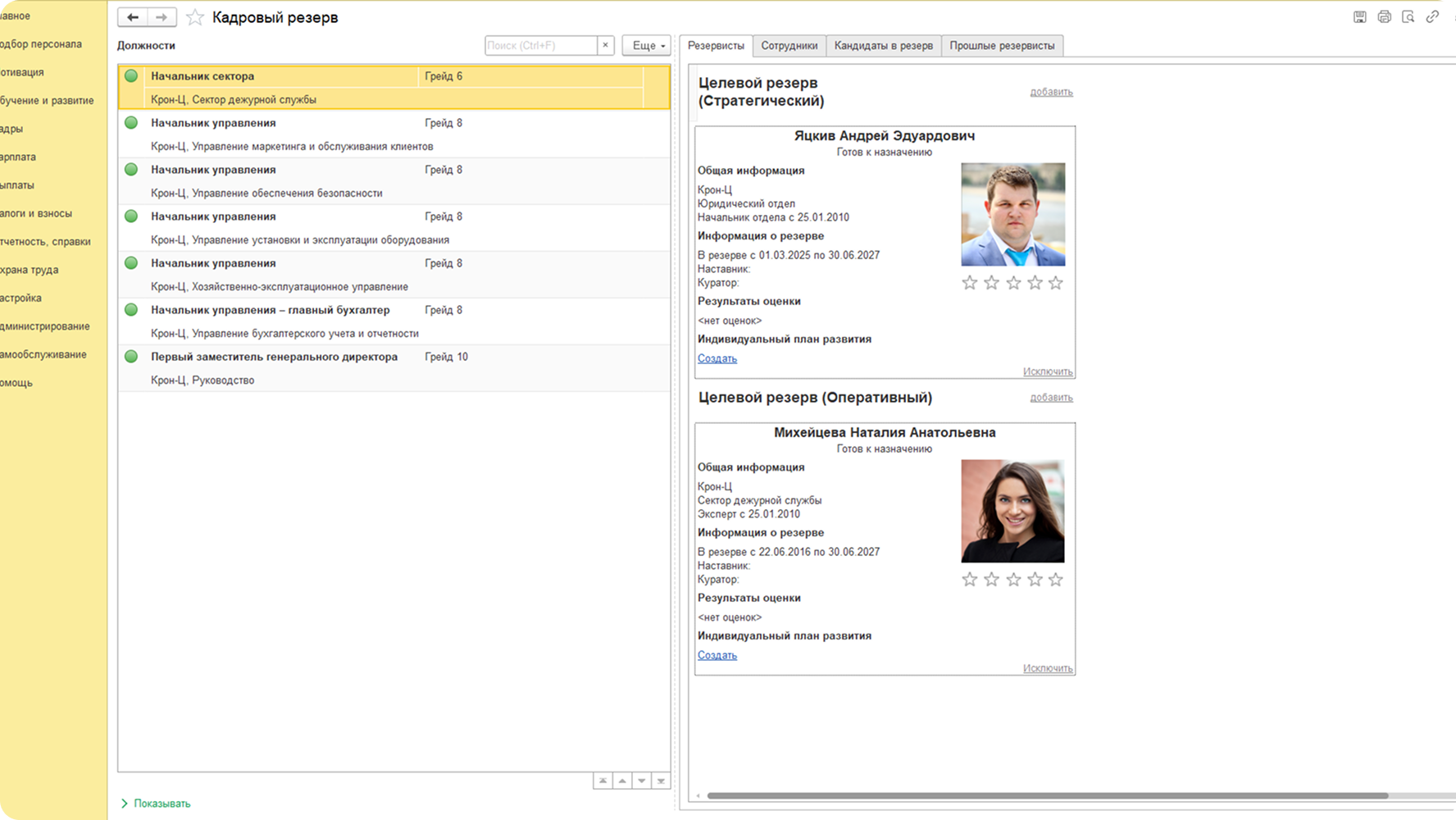Expand the Показывать section

156,804
